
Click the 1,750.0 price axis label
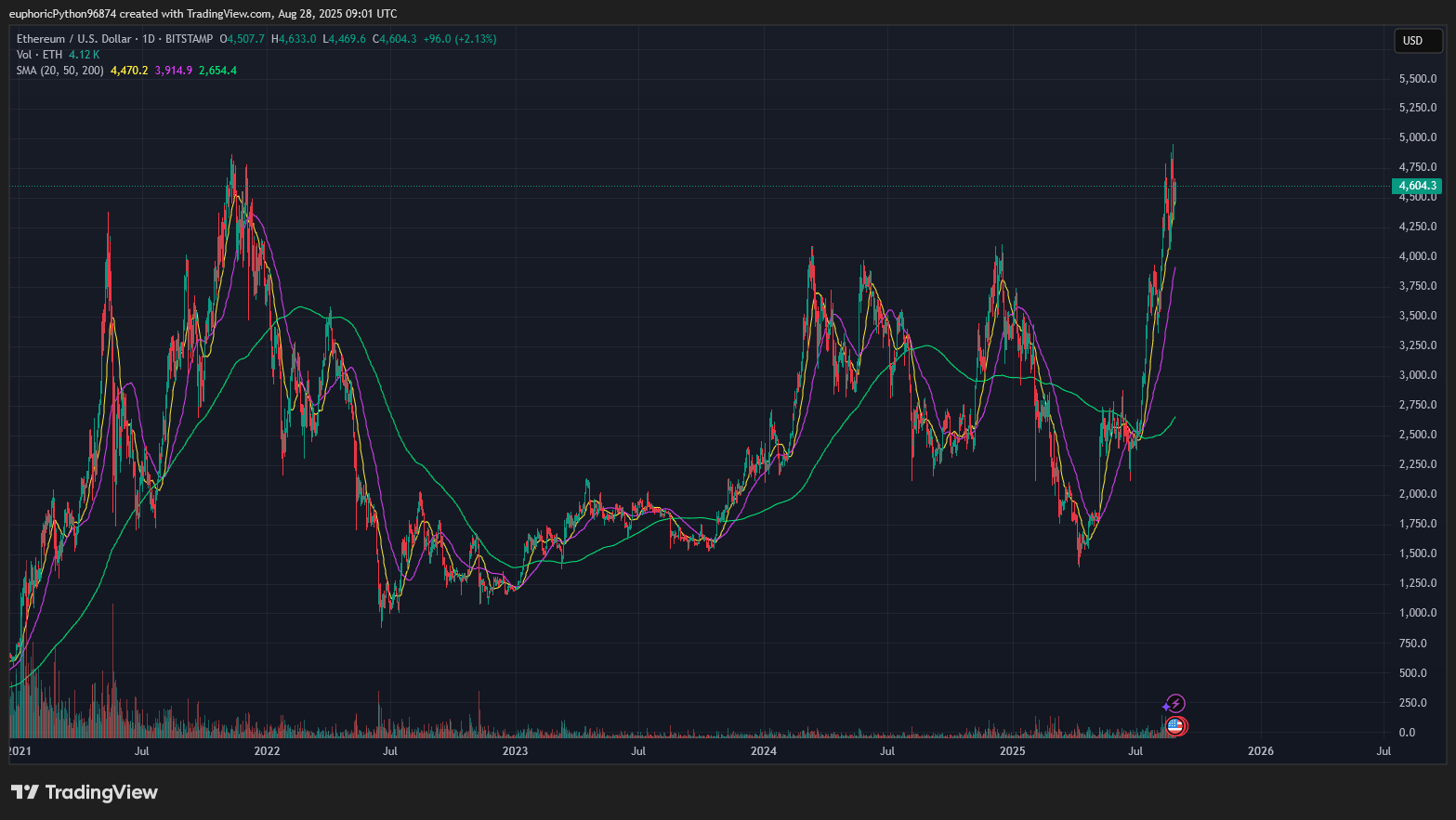click(1418, 524)
